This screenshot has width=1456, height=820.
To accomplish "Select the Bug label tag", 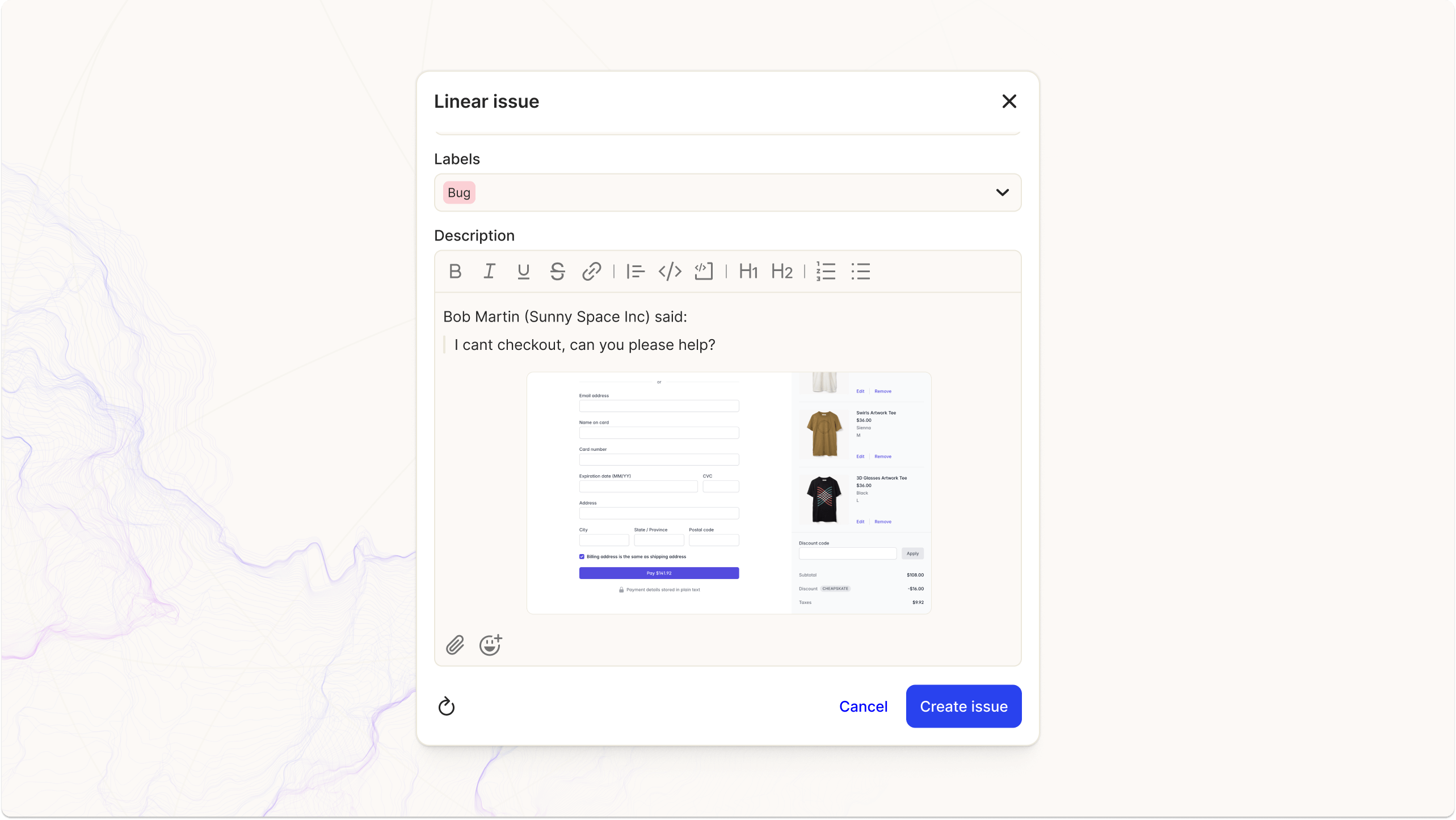I will (x=458, y=193).
